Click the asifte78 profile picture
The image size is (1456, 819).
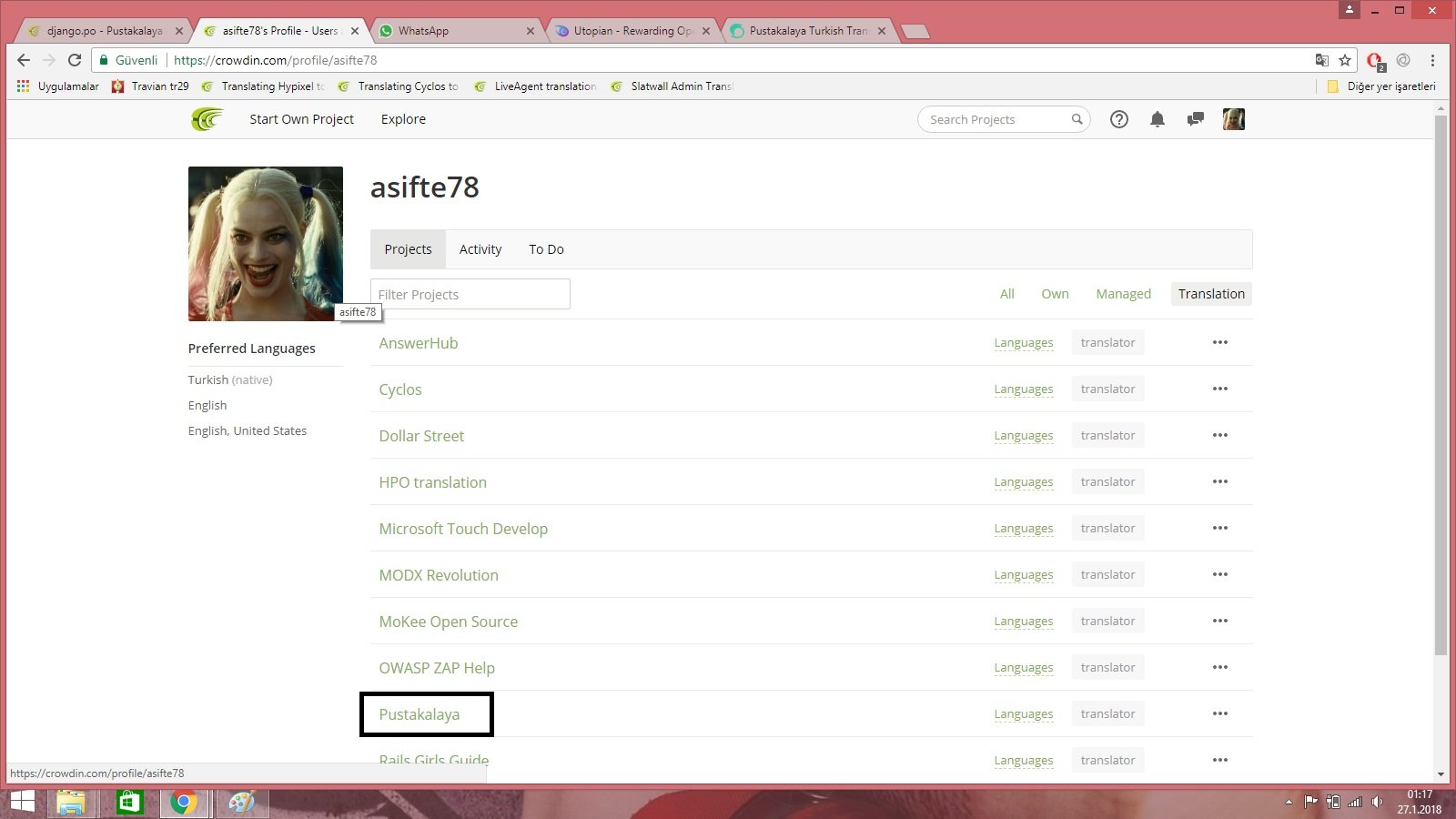266,244
